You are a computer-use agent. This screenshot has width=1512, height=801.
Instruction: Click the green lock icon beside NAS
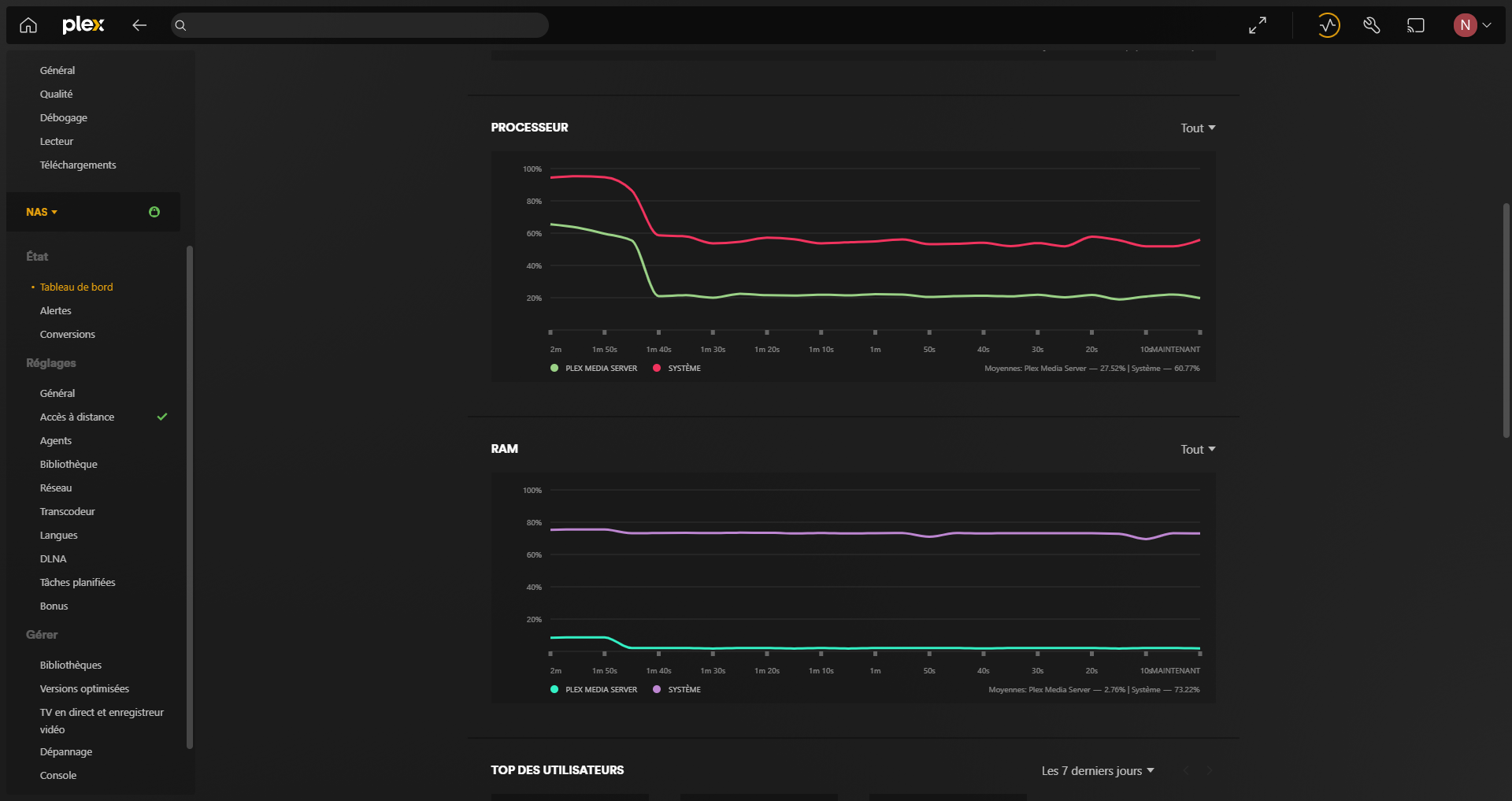pos(154,212)
